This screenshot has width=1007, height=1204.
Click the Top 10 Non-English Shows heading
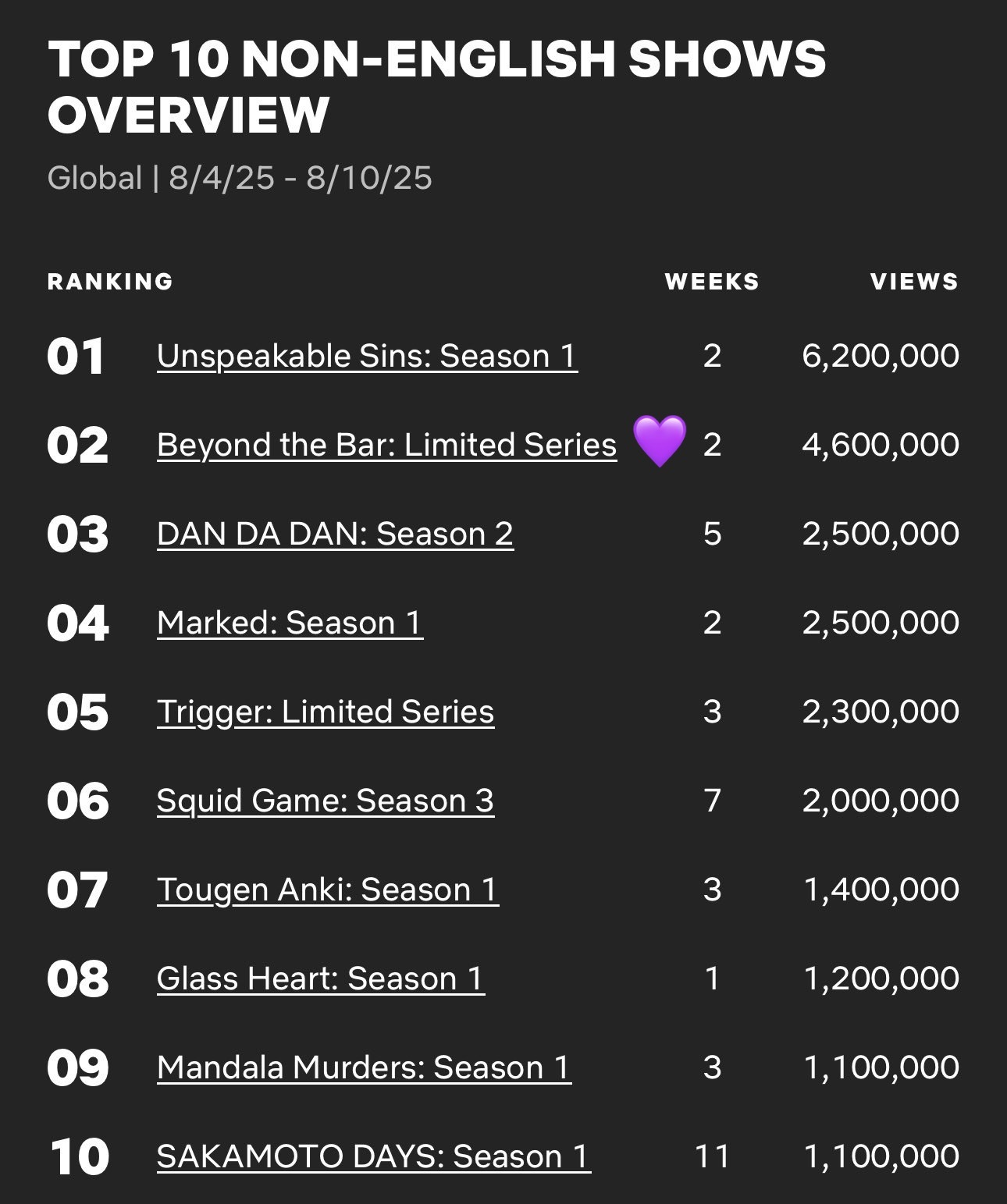coord(436,87)
